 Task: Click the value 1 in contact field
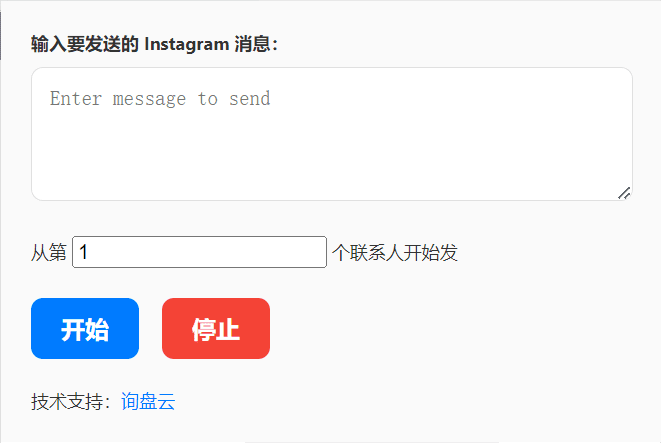pyautogui.click(x=83, y=252)
